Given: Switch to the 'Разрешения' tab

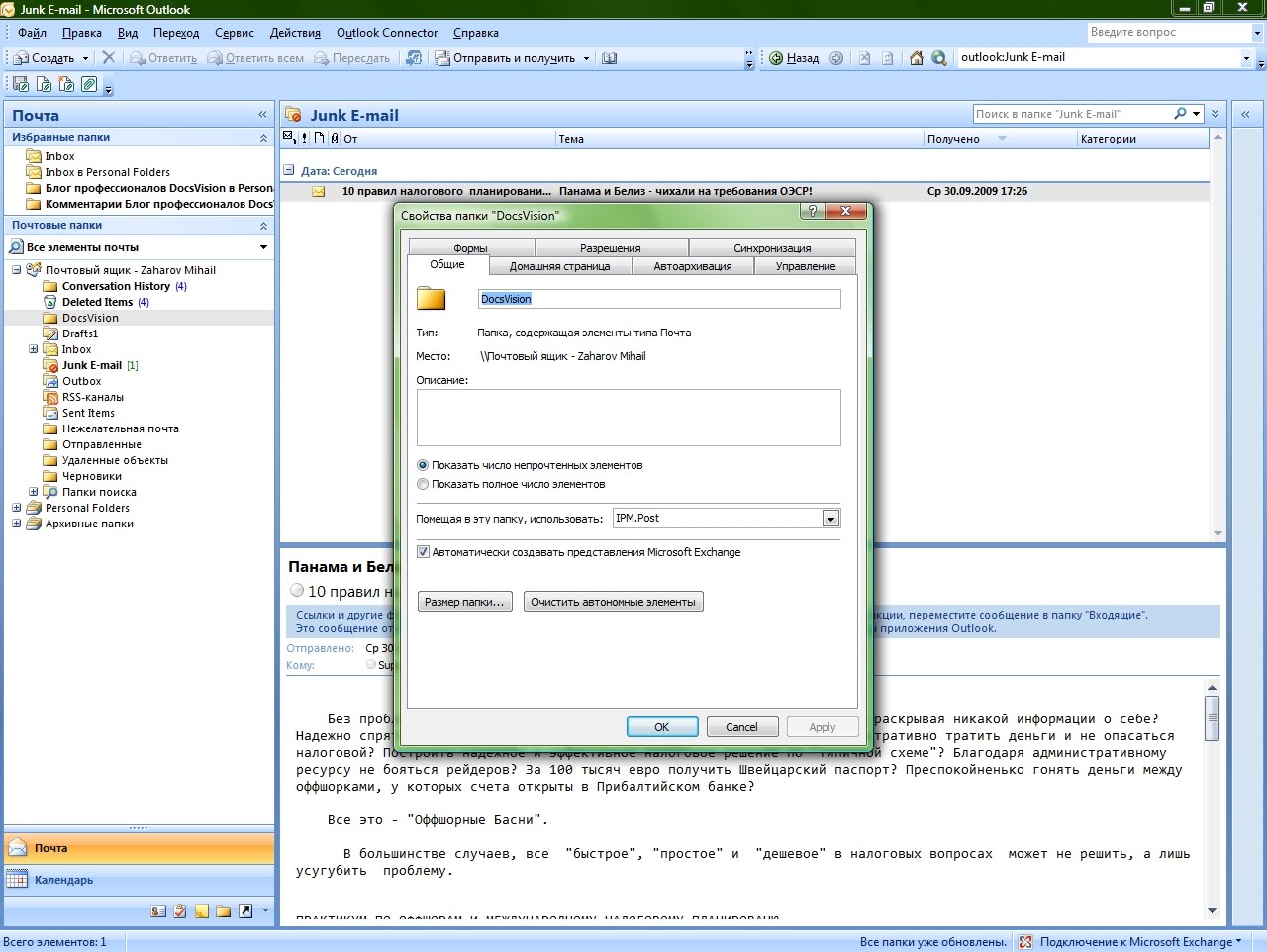Looking at the screenshot, I should pos(611,248).
